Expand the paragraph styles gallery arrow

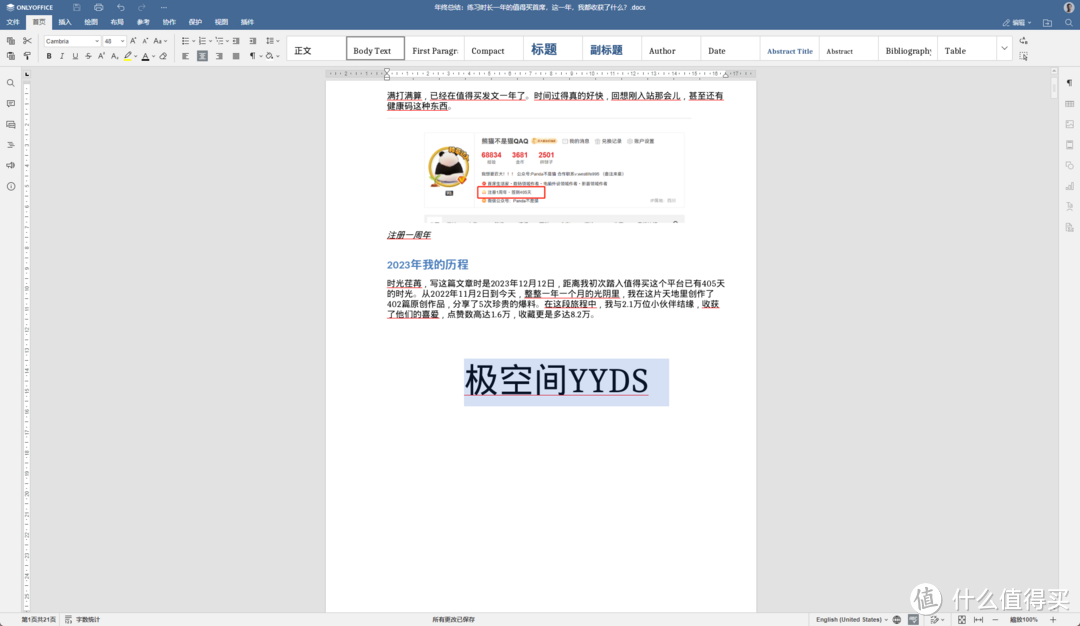click(x=1003, y=48)
